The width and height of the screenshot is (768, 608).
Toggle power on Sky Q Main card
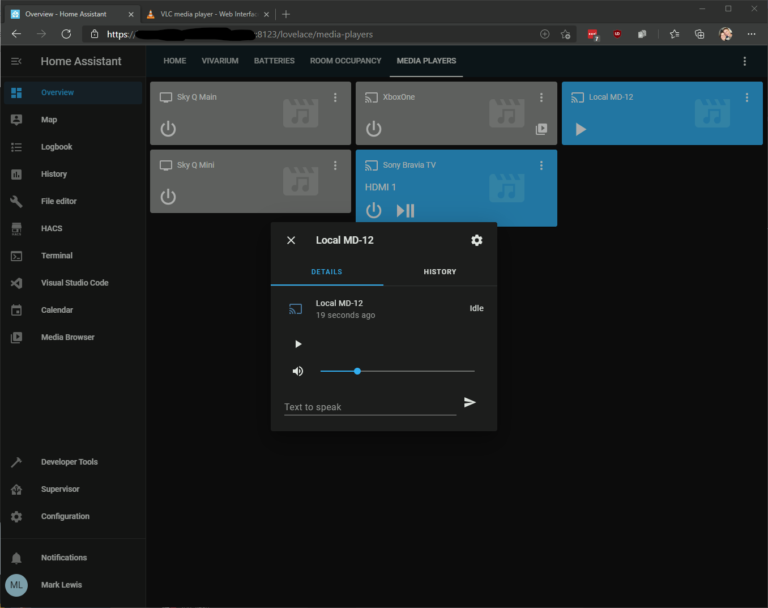(x=168, y=129)
